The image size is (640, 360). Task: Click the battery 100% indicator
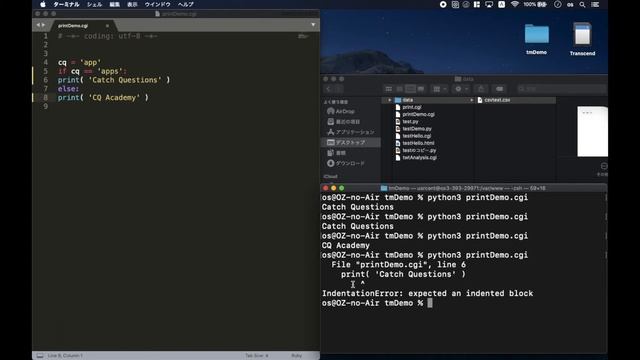tap(535, 4)
